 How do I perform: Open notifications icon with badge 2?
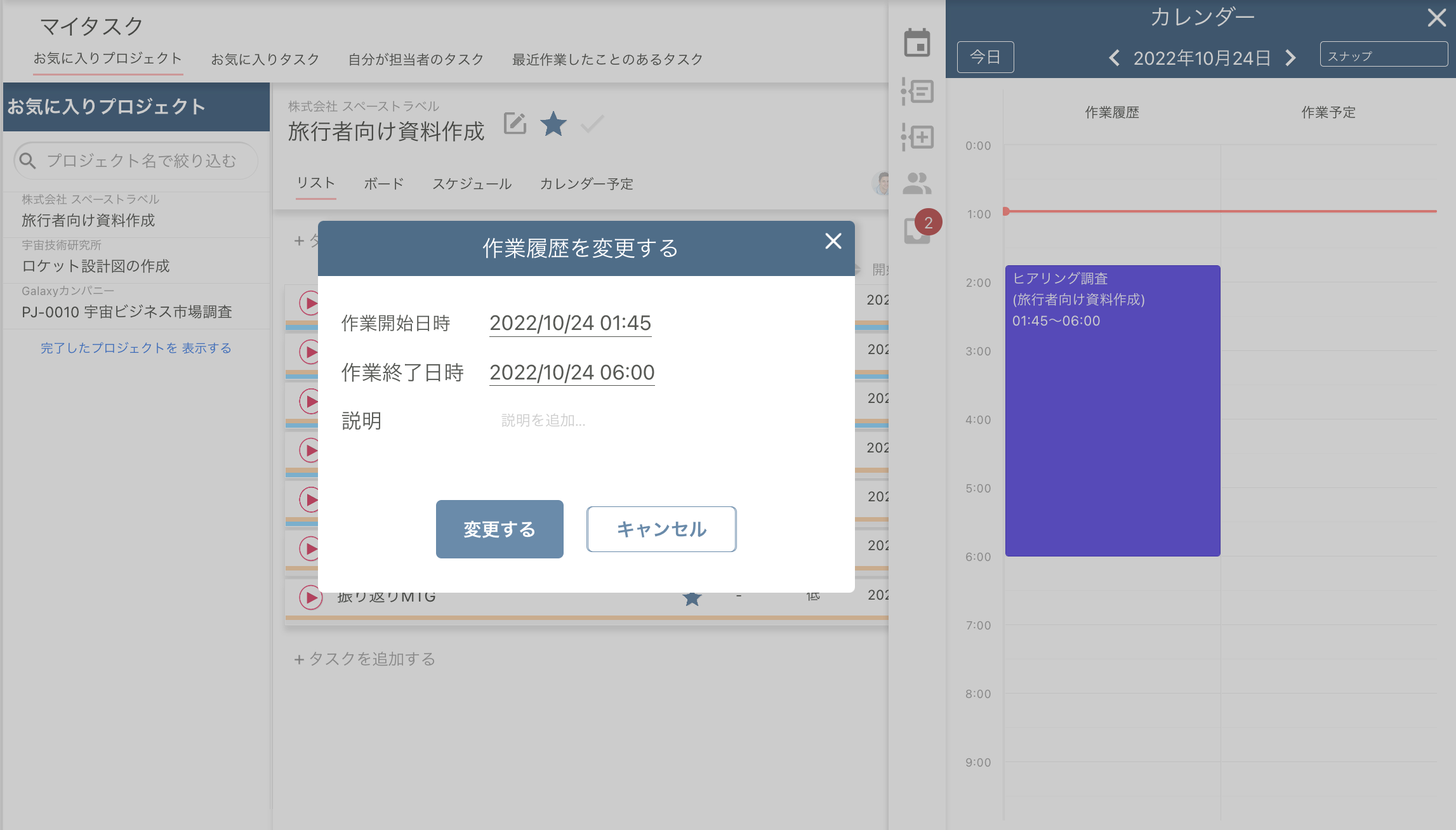point(918,230)
